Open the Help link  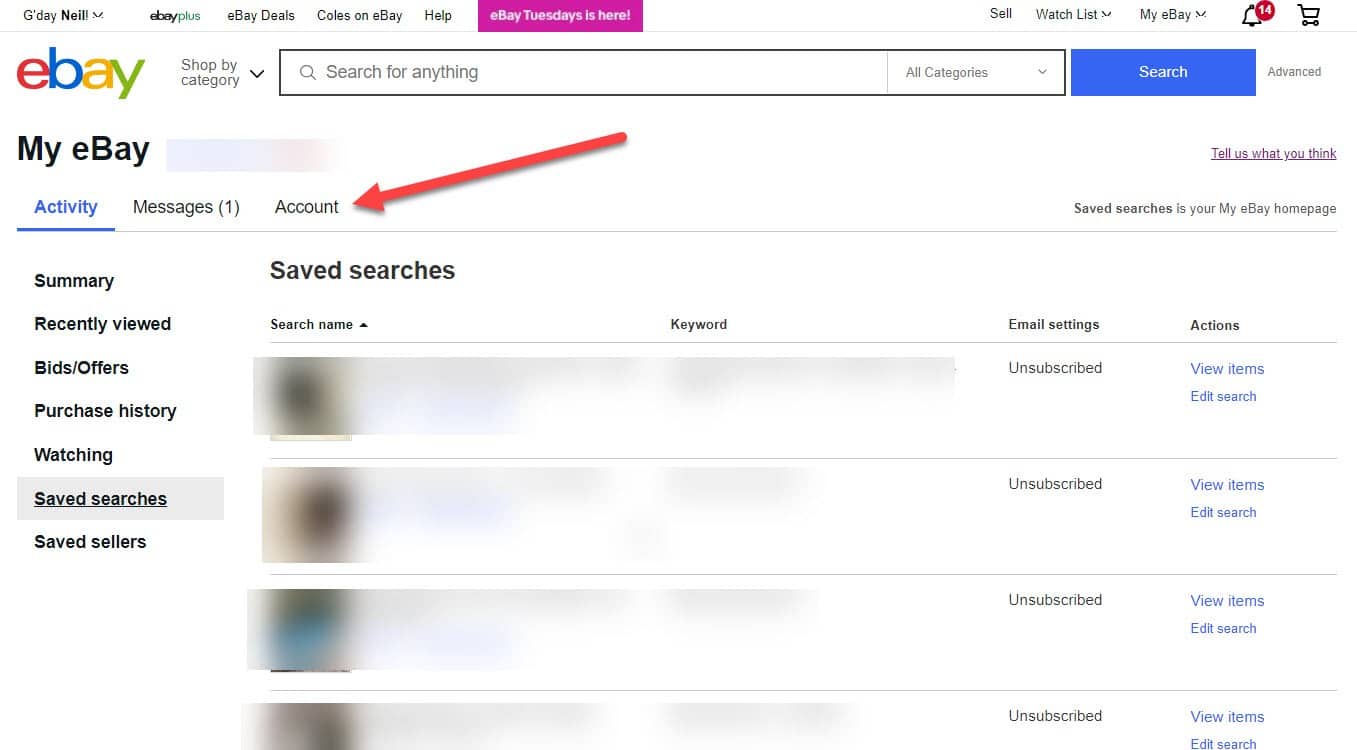(438, 15)
